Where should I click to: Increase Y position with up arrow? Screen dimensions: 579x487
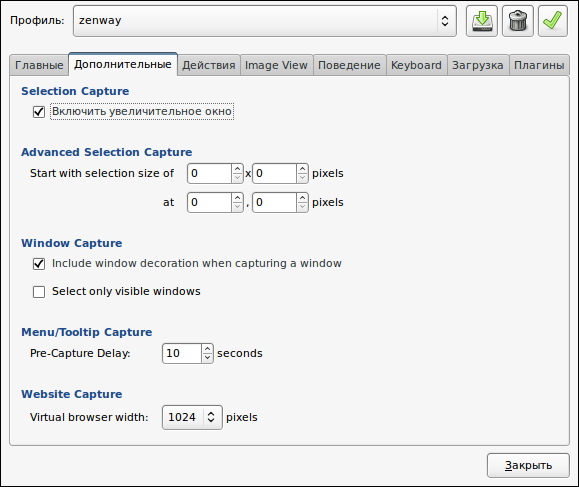[302, 198]
